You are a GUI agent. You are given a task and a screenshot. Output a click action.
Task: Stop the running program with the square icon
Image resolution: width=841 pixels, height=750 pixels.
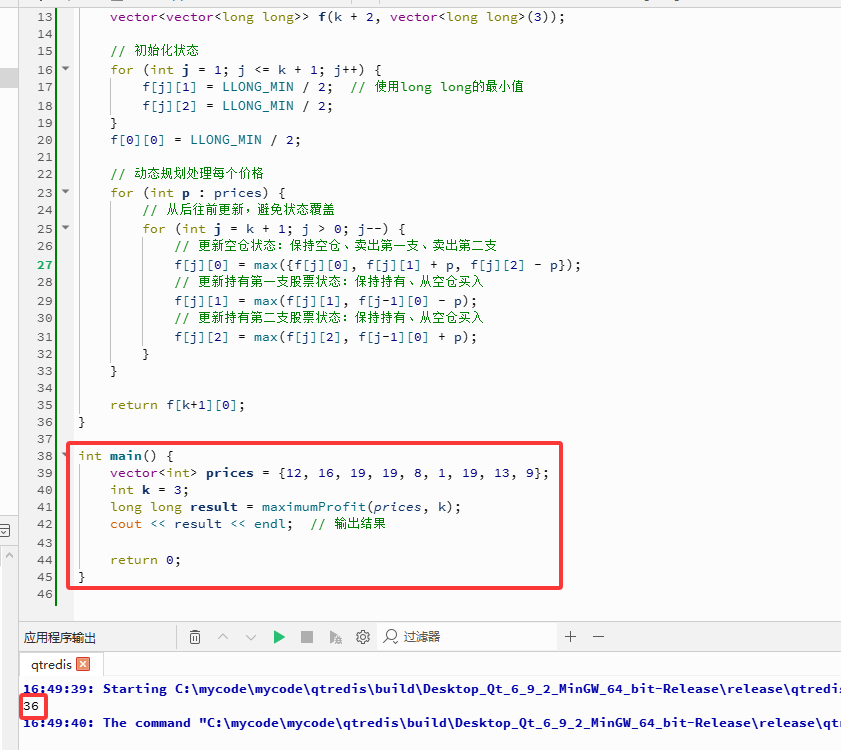pos(307,637)
